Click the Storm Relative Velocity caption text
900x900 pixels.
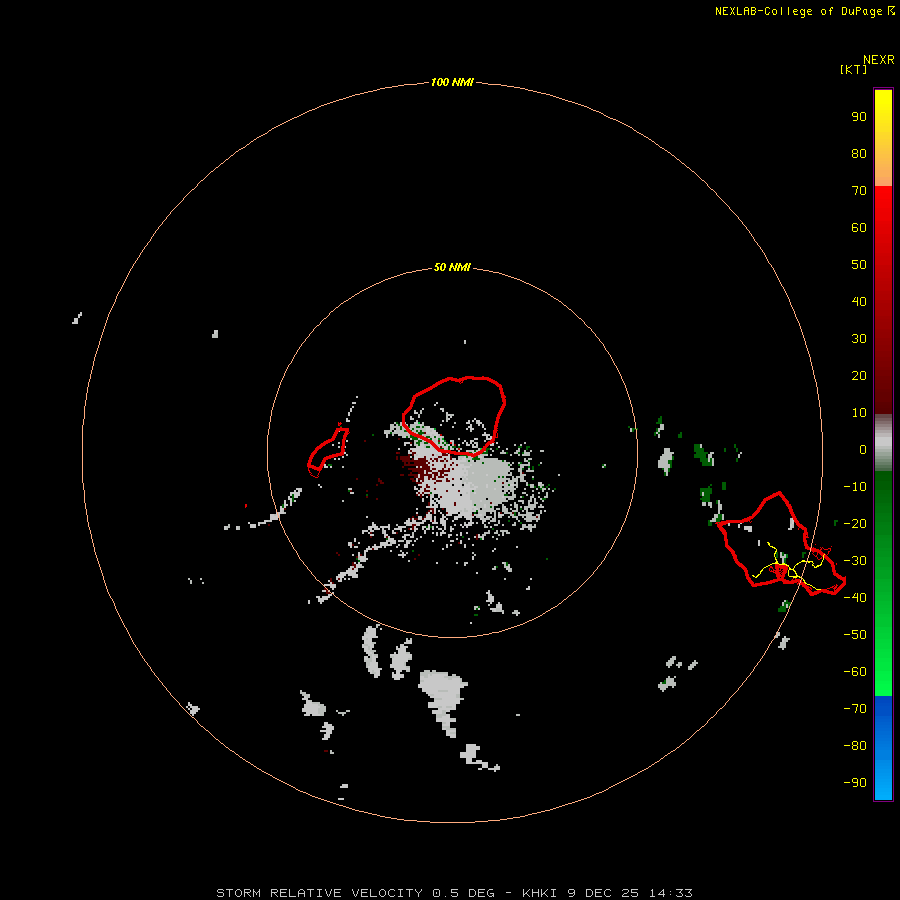454,893
